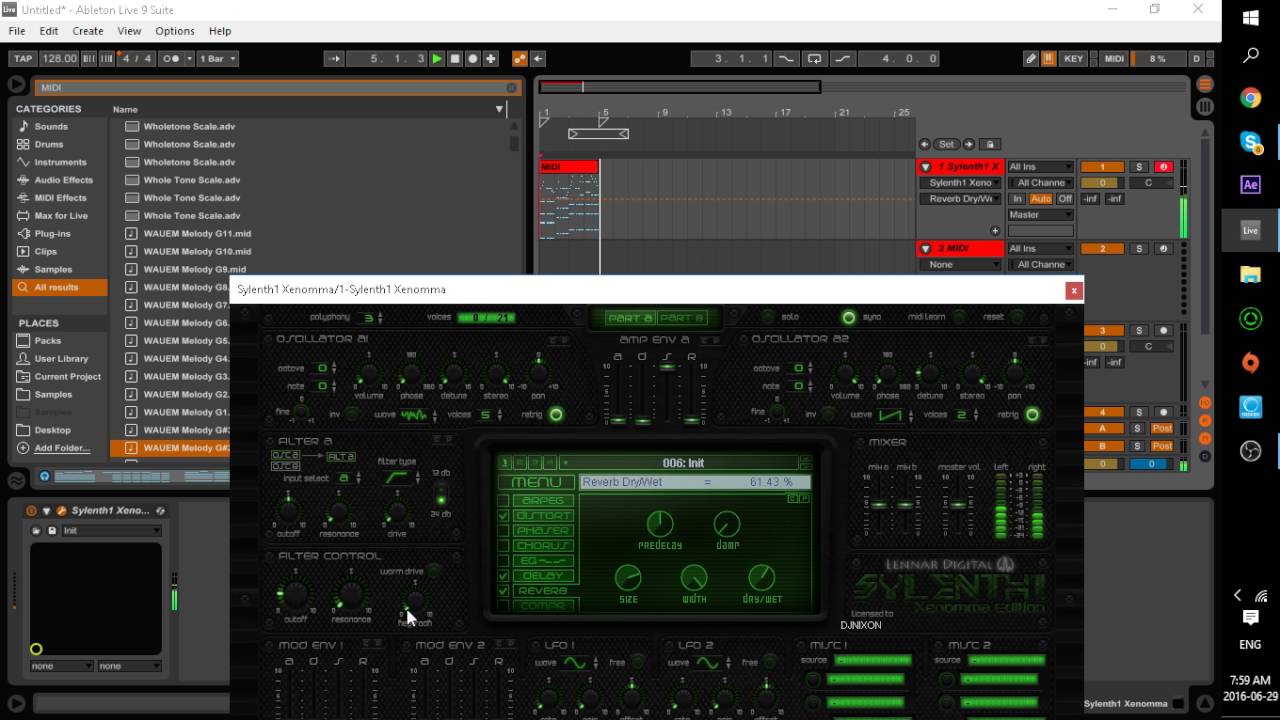The height and width of the screenshot is (720, 1280).
Task: Jump to next locator arrow
Action: coord(968,144)
